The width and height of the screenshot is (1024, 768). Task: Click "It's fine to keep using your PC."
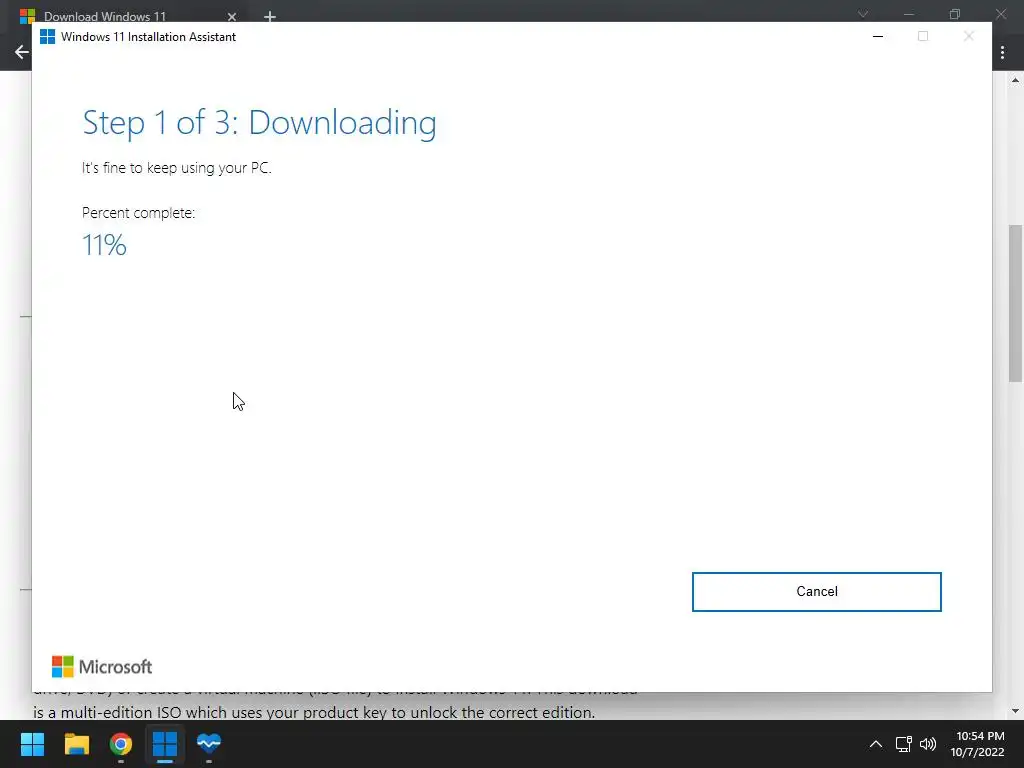point(176,168)
